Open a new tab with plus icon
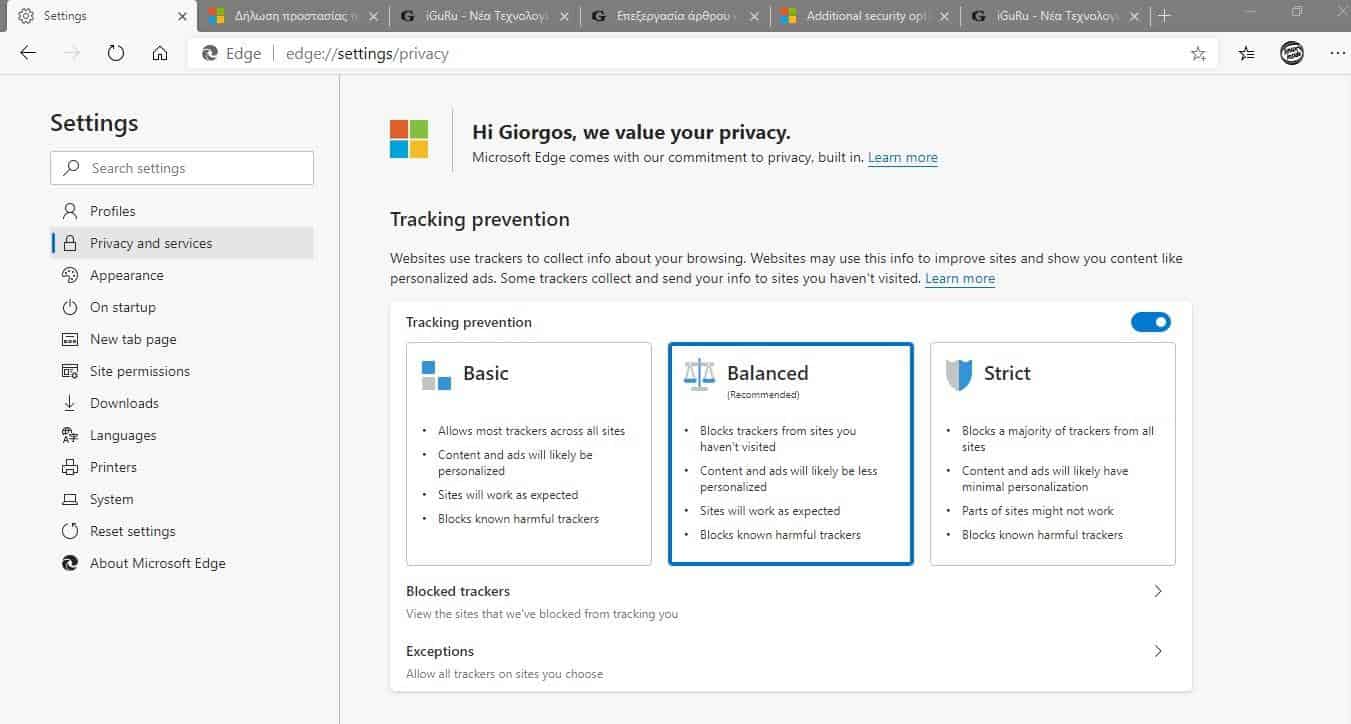Screen dimensions: 1351x724 click(1164, 16)
